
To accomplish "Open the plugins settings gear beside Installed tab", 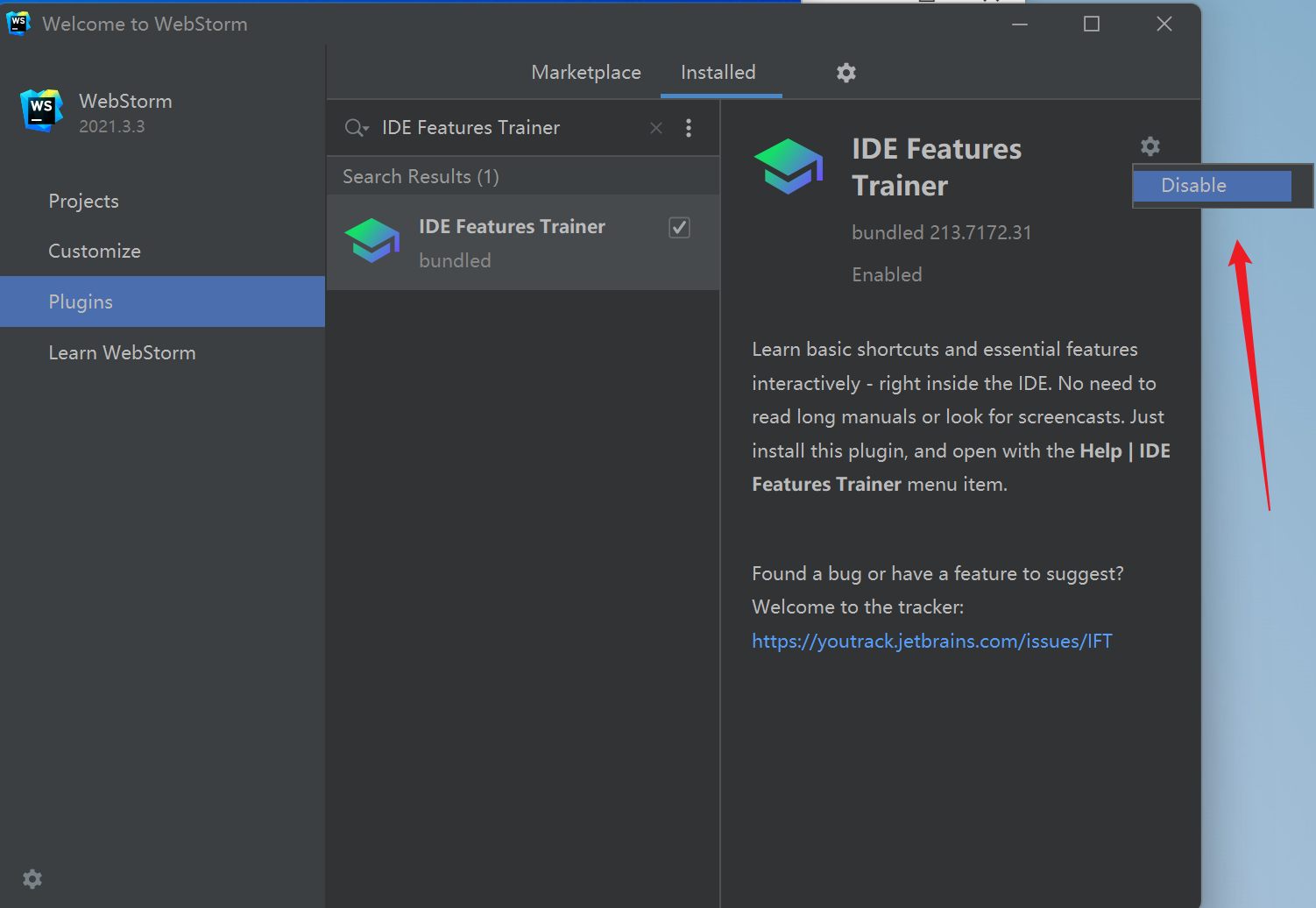I will (845, 73).
